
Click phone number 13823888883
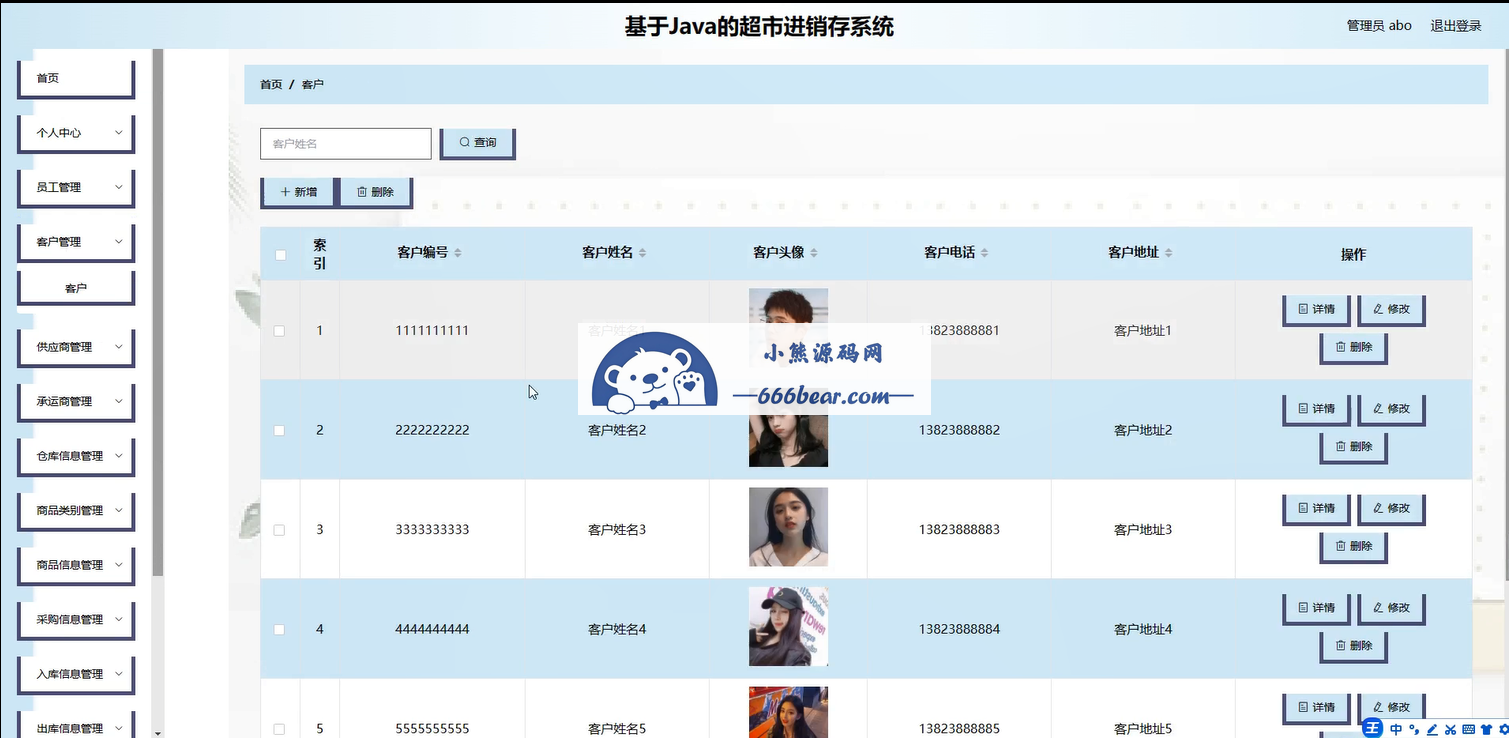tap(959, 530)
